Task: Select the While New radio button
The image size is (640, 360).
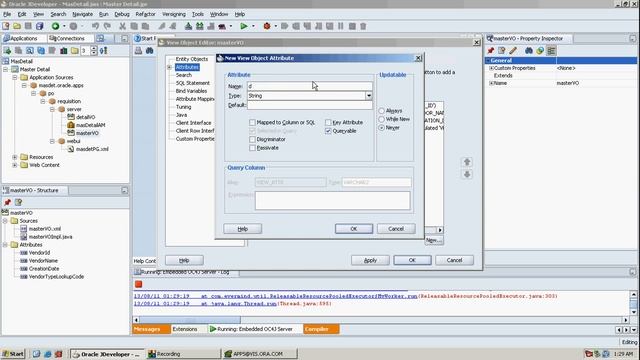Action: click(382, 119)
